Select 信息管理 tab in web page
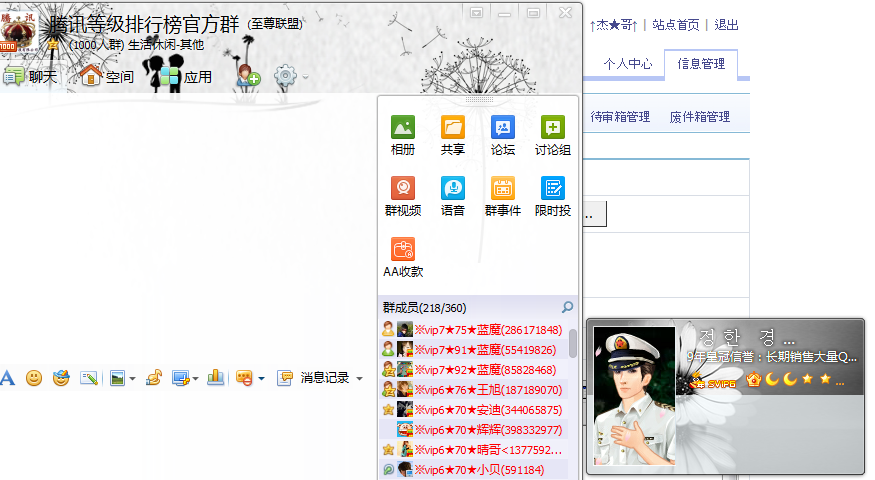This screenshot has width=875, height=480. click(x=701, y=64)
